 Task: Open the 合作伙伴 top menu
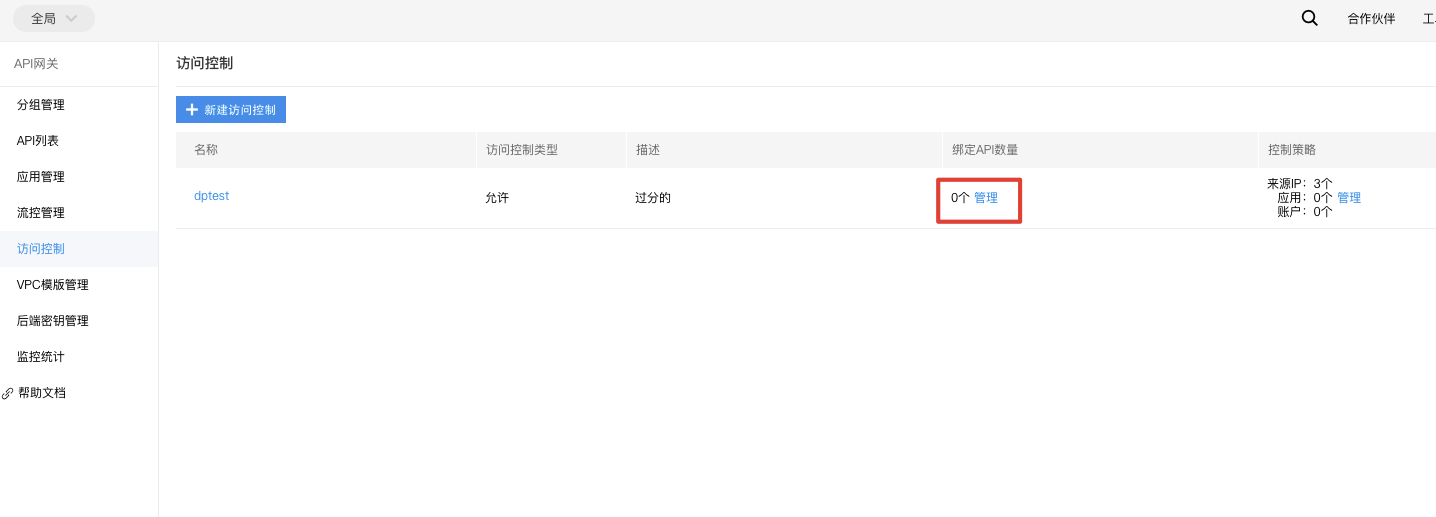1370,19
